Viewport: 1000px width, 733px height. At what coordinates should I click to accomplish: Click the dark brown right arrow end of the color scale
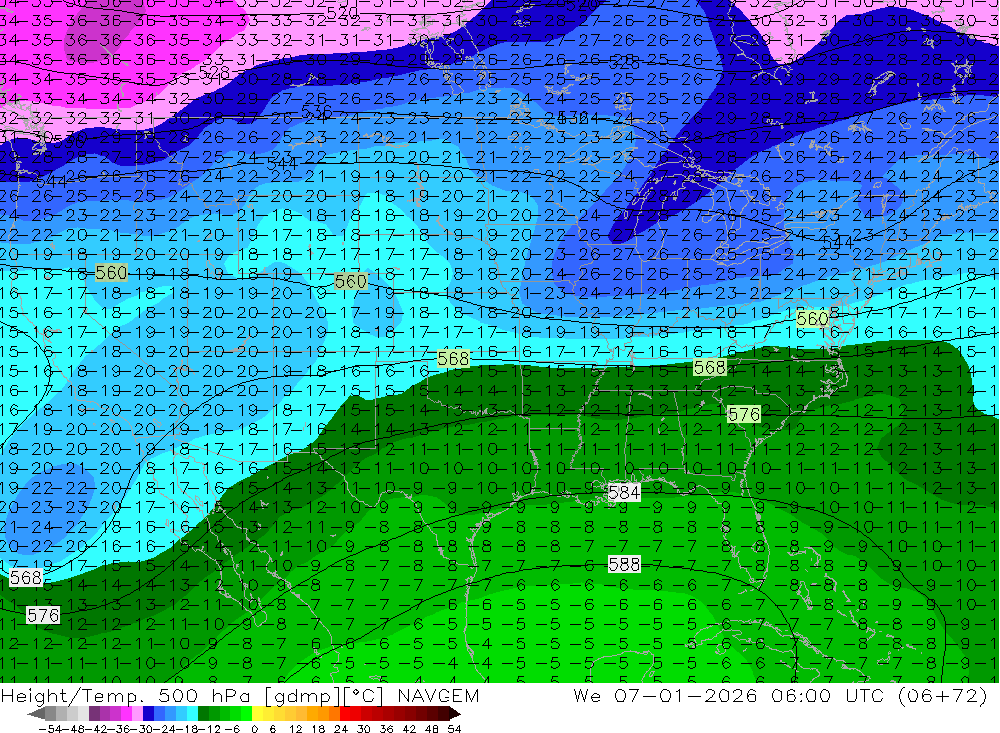(x=455, y=714)
